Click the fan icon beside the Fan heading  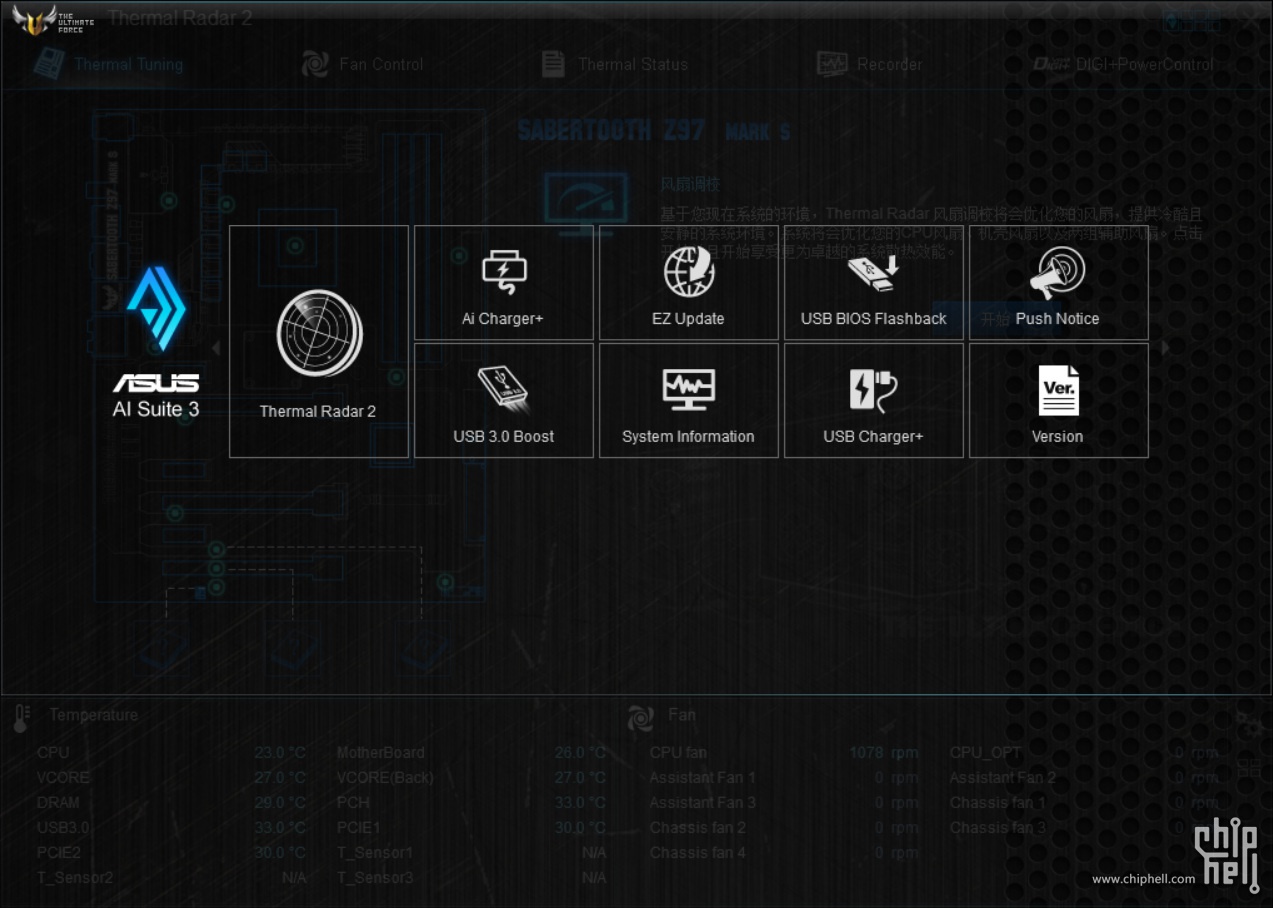click(640, 717)
